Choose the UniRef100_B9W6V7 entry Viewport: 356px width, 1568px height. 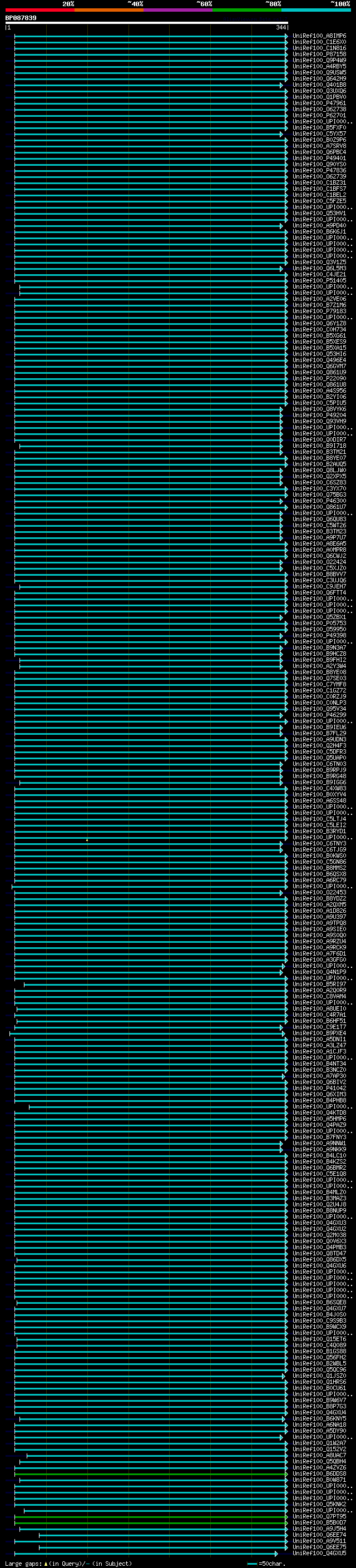click(319, 1401)
